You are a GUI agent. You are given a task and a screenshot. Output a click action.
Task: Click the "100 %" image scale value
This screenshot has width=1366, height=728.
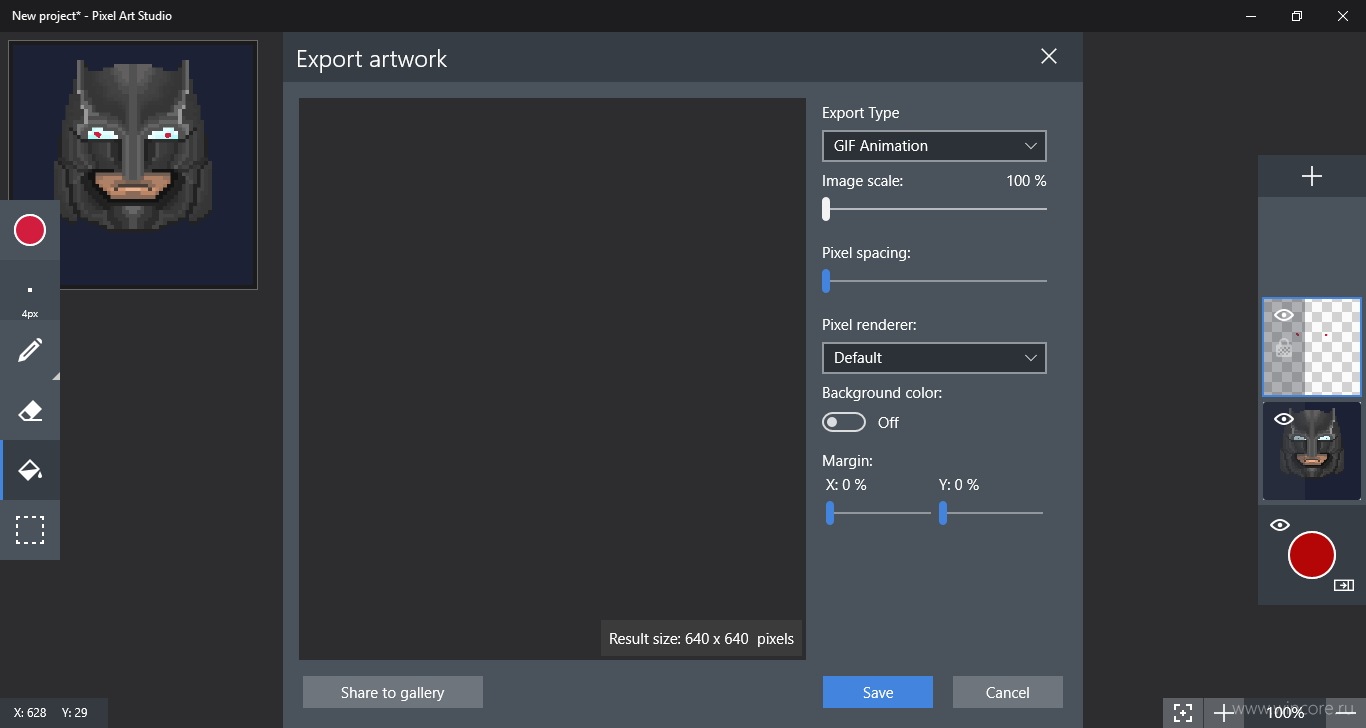click(x=1026, y=181)
